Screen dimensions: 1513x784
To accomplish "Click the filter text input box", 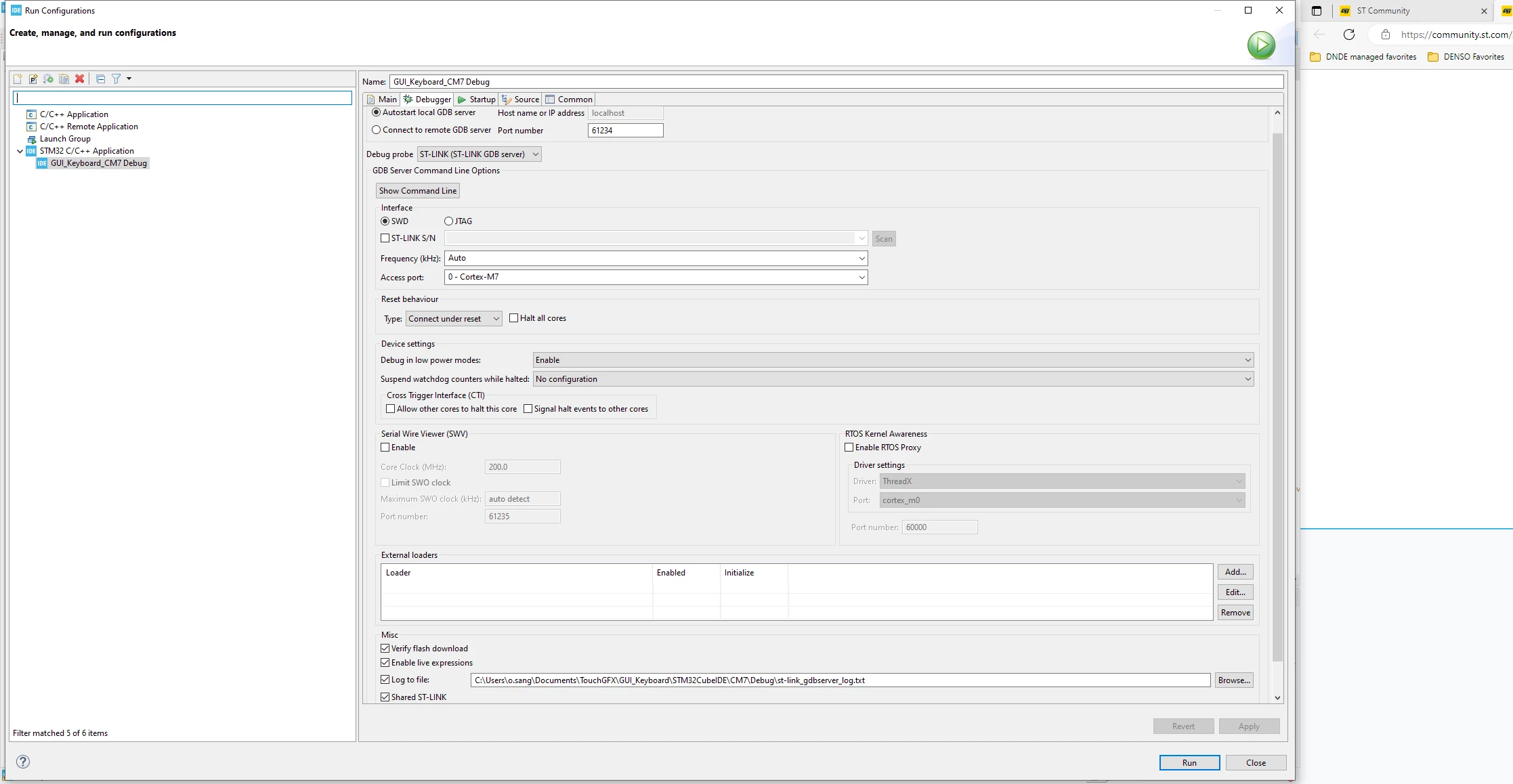I will 183,98.
